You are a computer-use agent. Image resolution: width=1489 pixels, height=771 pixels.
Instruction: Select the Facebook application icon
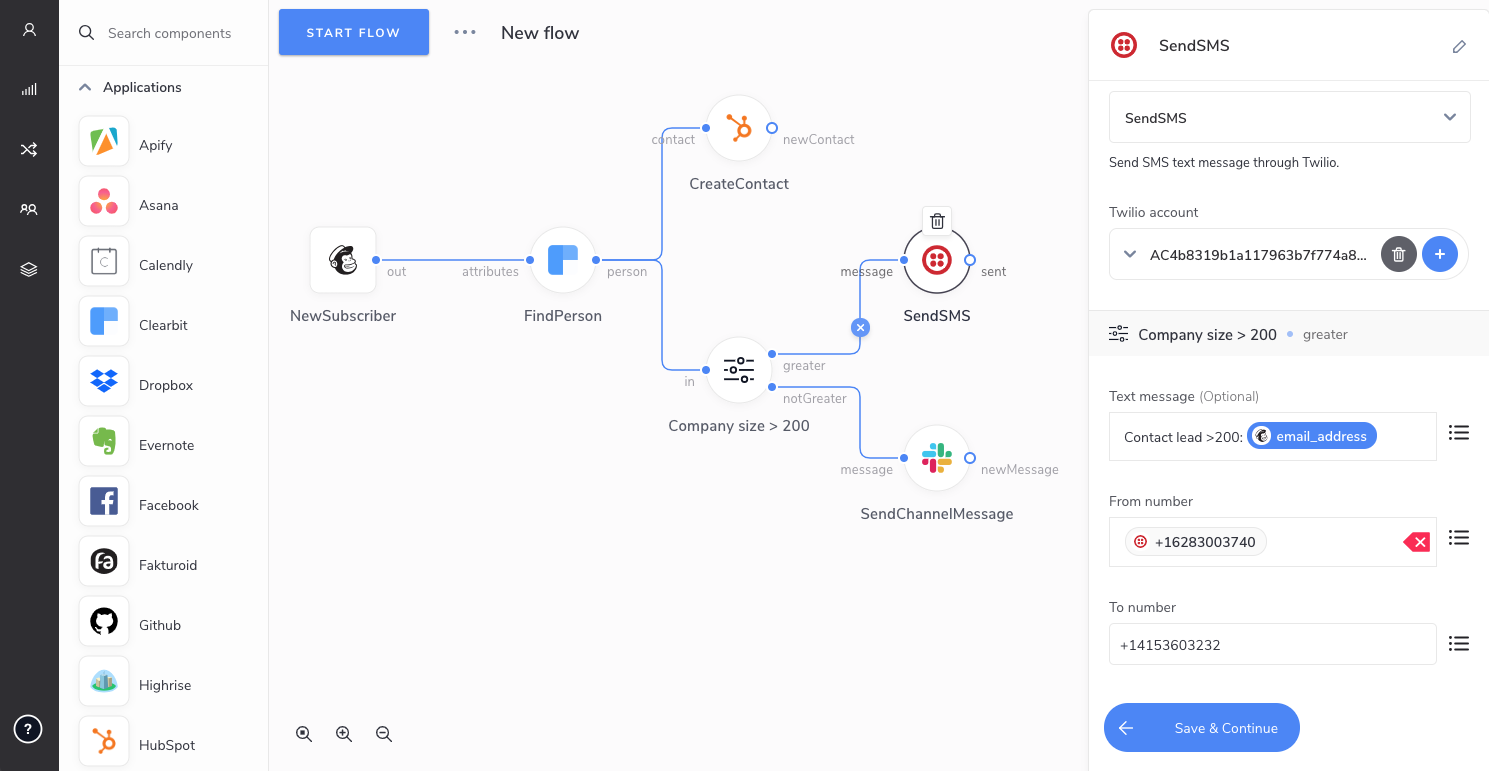click(x=104, y=502)
